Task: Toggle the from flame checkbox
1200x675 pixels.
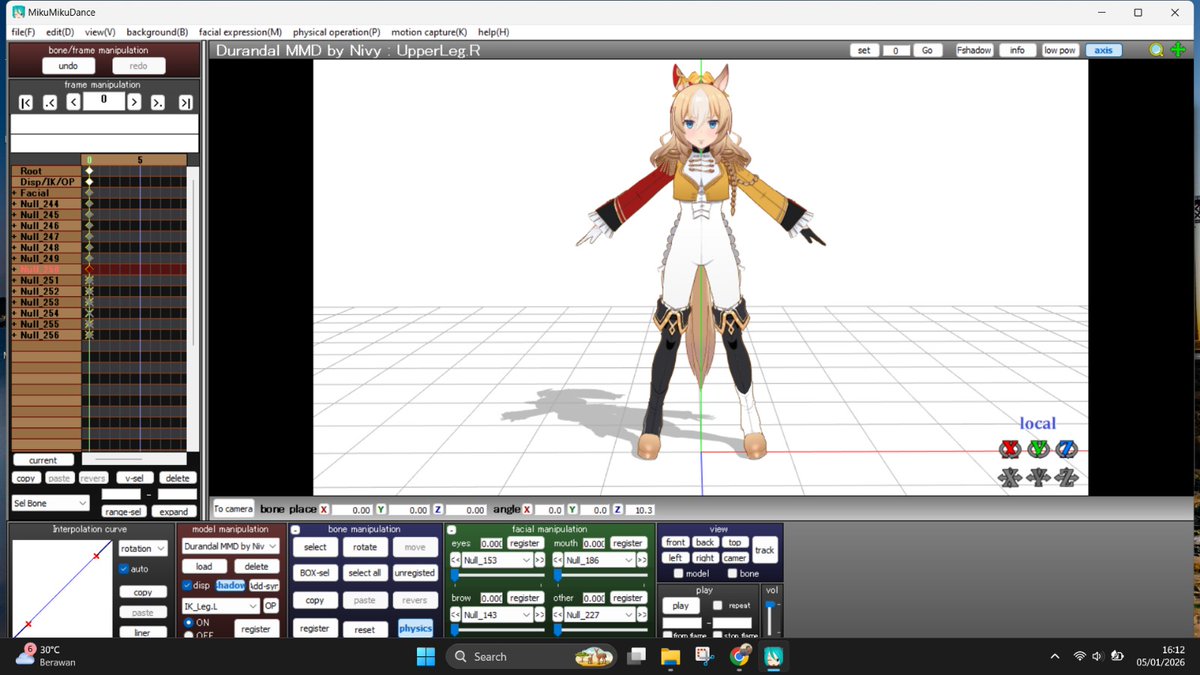Action: 667,635
